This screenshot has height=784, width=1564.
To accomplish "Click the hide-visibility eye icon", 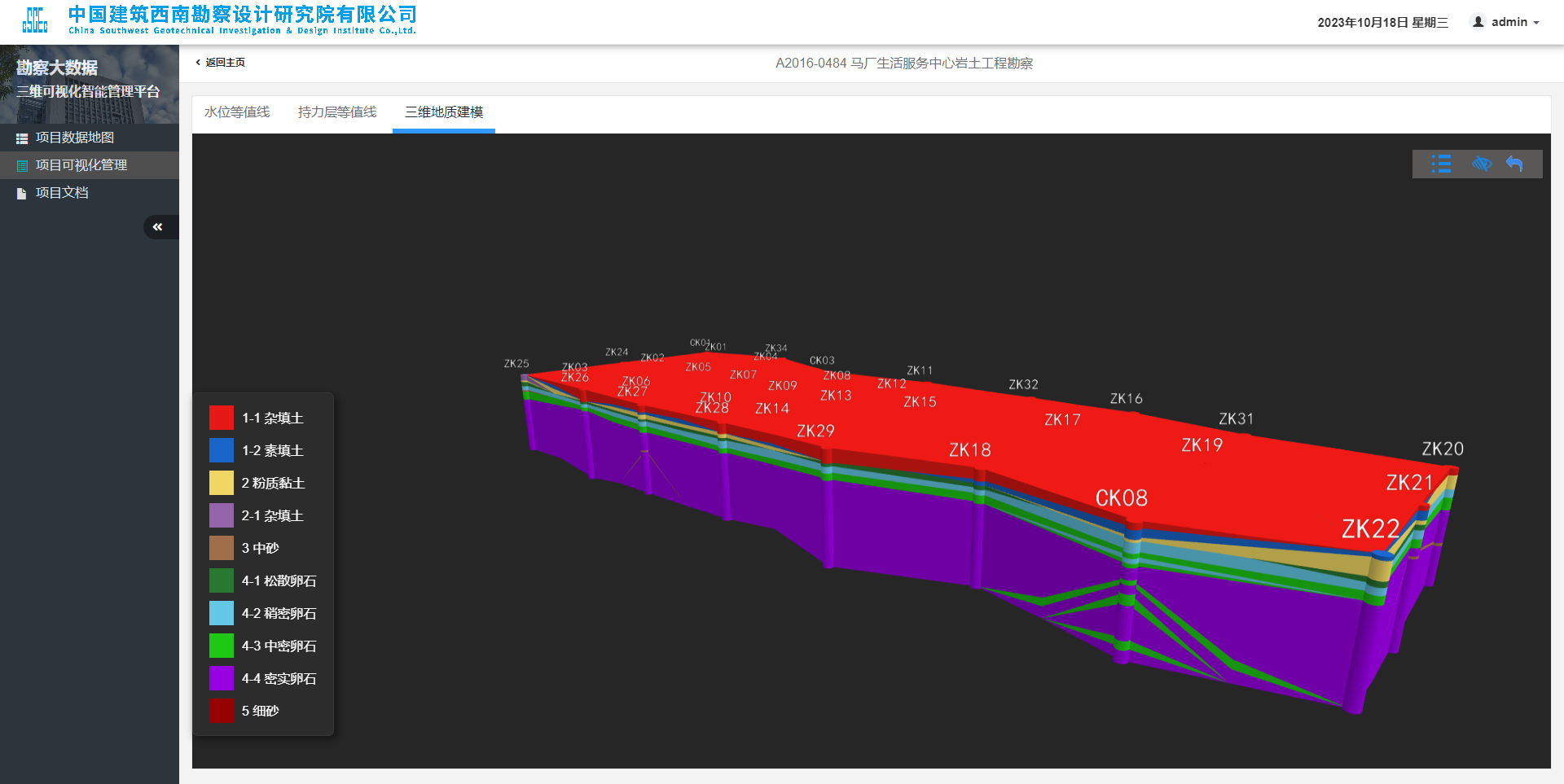I will pyautogui.click(x=1481, y=164).
